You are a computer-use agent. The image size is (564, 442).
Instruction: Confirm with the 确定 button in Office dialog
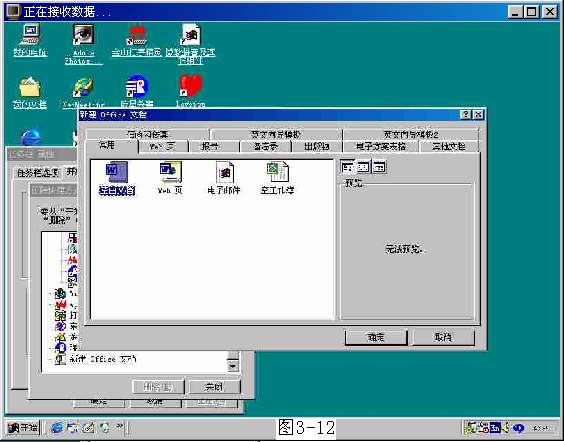coord(376,337)
